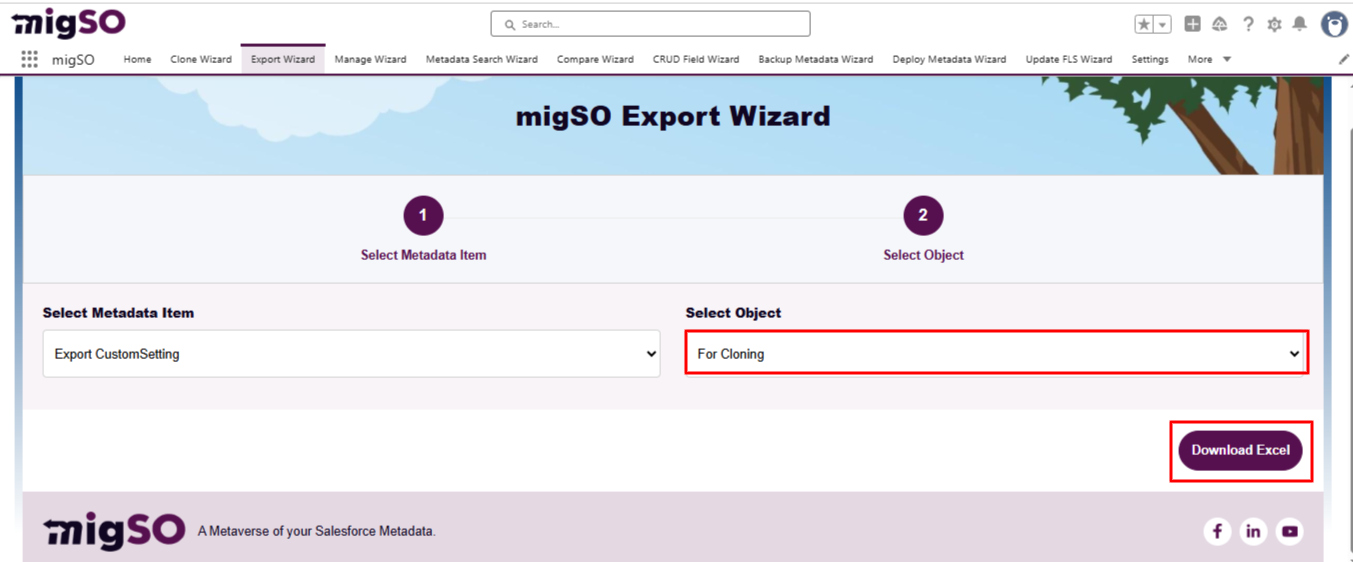Open the Manage Wizard tab
This screenshot has width=1353, height=562.
click(370, 59)
